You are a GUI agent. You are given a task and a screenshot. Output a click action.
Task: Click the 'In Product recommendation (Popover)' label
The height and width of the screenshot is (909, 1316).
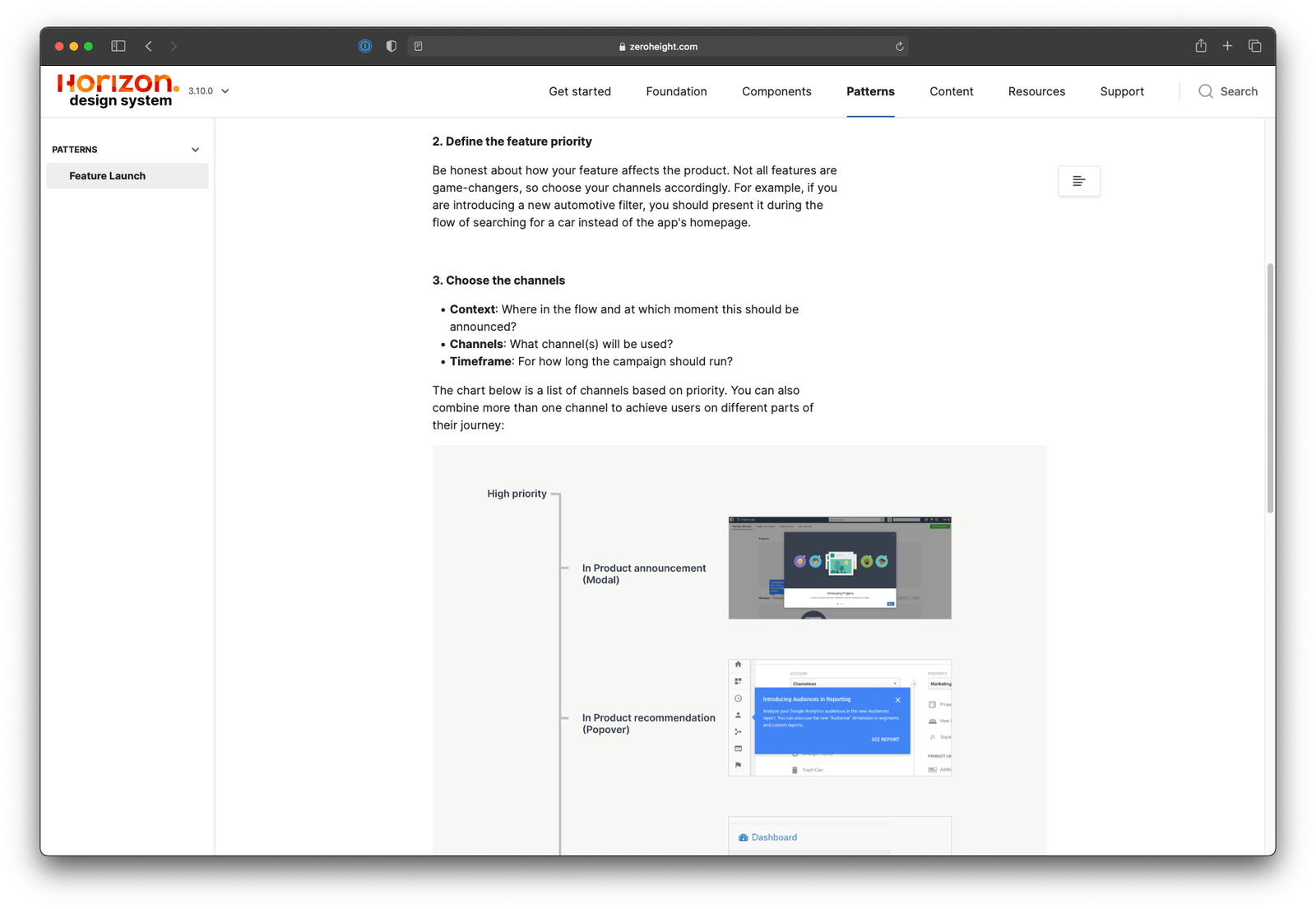point(649,723)
